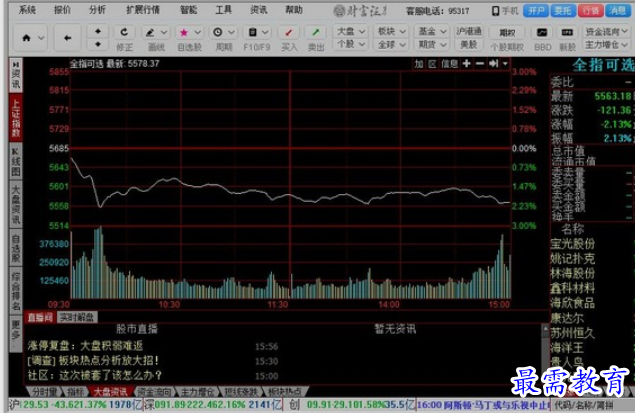Select the 大盘资讯 bottom tab
Screen dimensions: 635x413
(x=110, y=391)
